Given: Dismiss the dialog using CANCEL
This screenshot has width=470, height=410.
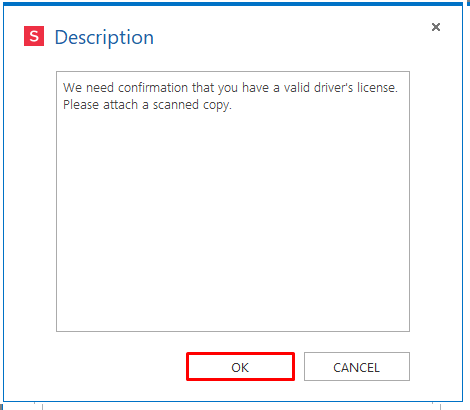Looking at the screenshot, I should 357,367.
